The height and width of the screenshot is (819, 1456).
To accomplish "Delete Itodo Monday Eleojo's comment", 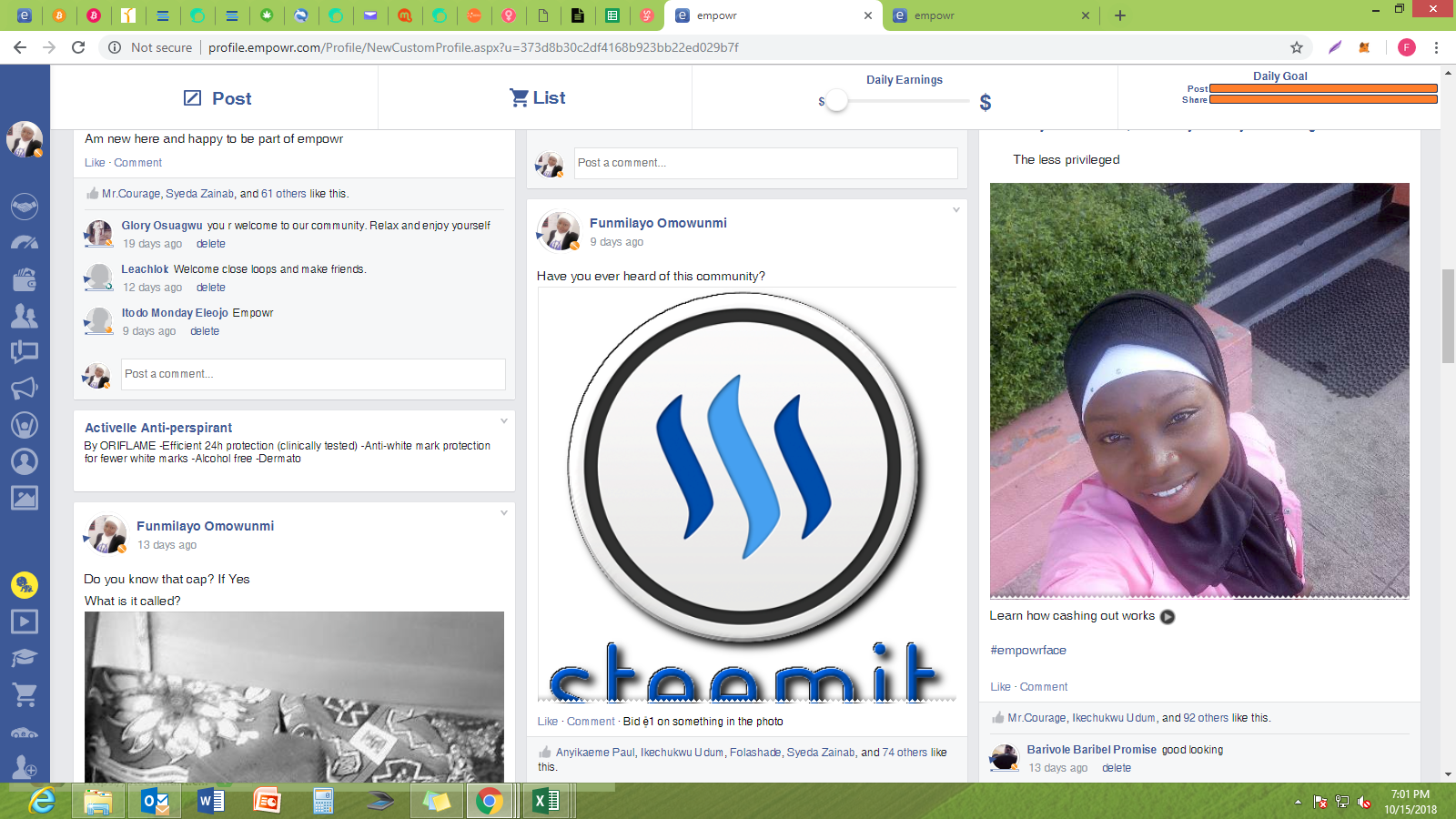I will click(205, 331).
